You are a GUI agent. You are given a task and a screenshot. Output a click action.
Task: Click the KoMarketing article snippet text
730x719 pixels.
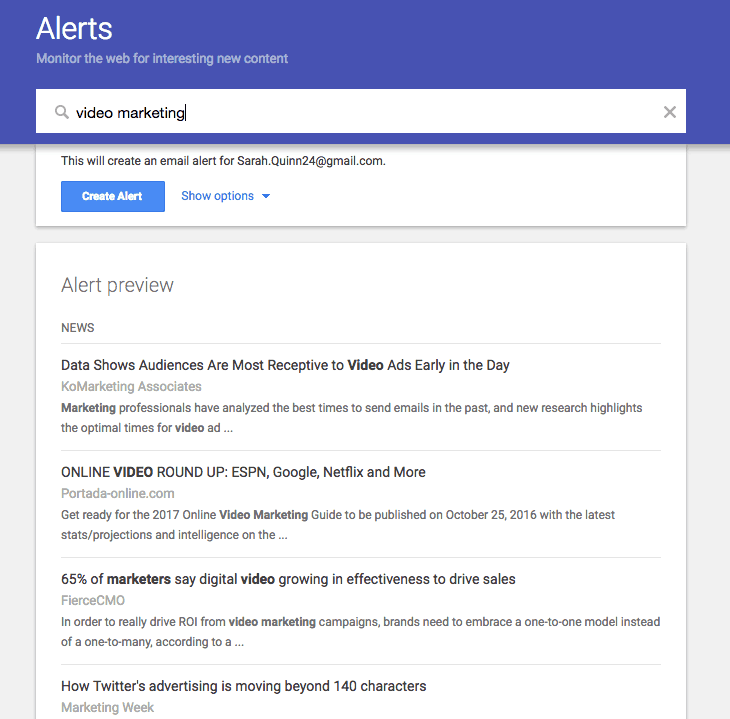[x=351, y=418]
